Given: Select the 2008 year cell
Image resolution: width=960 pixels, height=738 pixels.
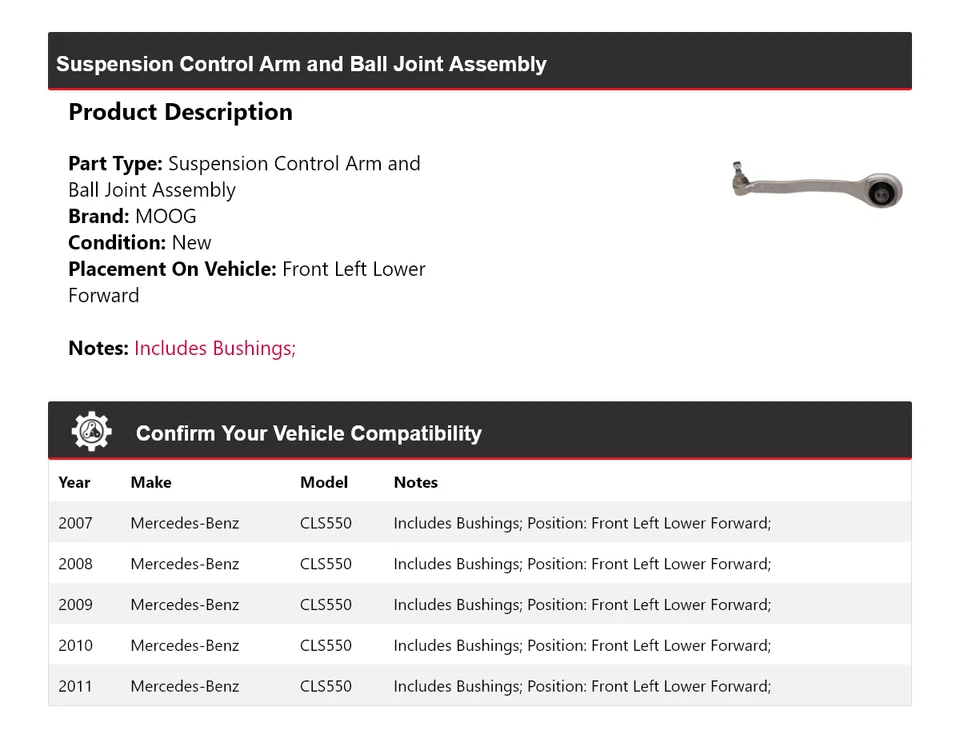Looking at the screenshot, I should pyautogui.click(x=75, y=564).
